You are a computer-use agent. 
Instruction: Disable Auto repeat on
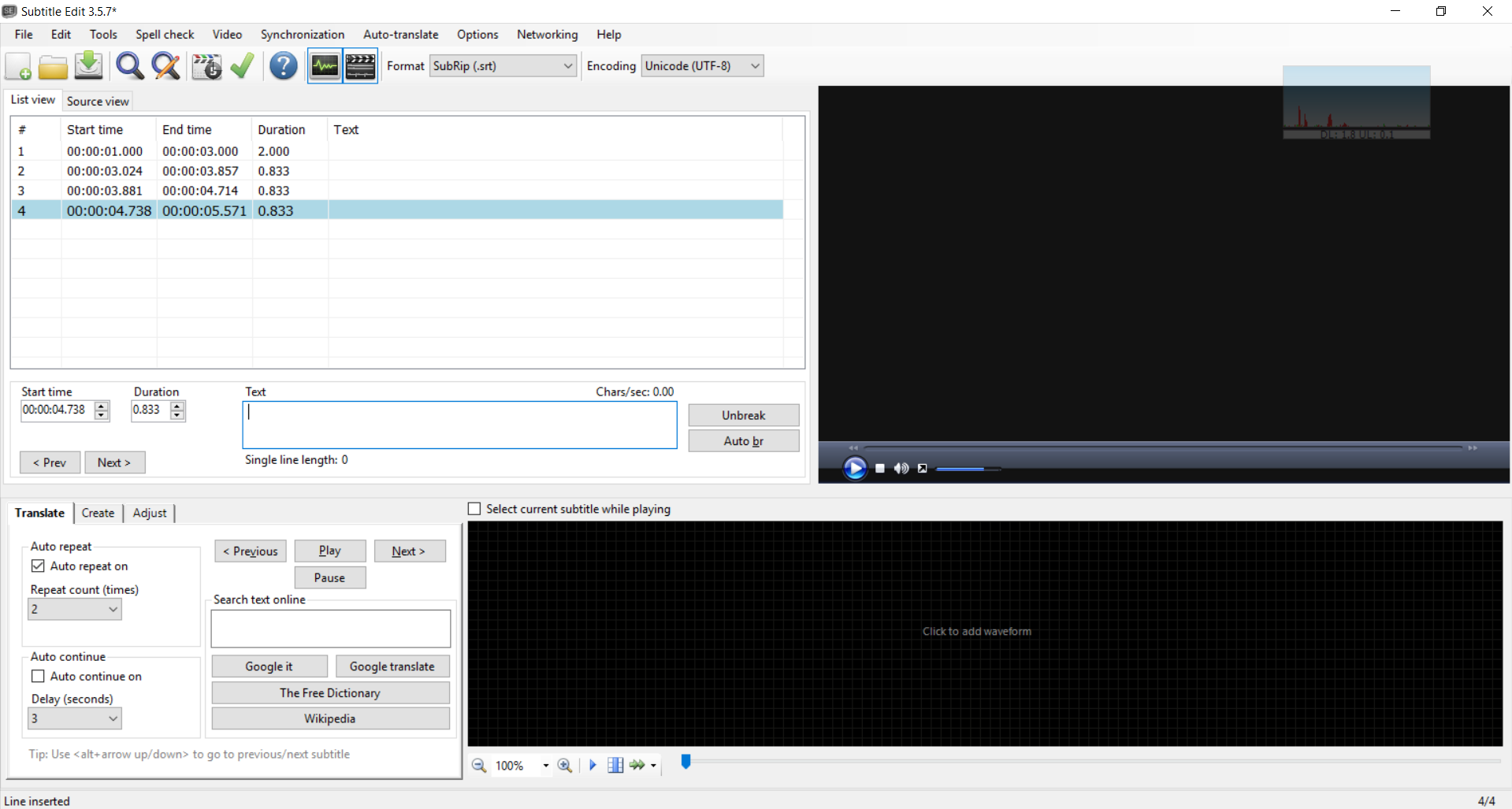click(x=38, y=566)
